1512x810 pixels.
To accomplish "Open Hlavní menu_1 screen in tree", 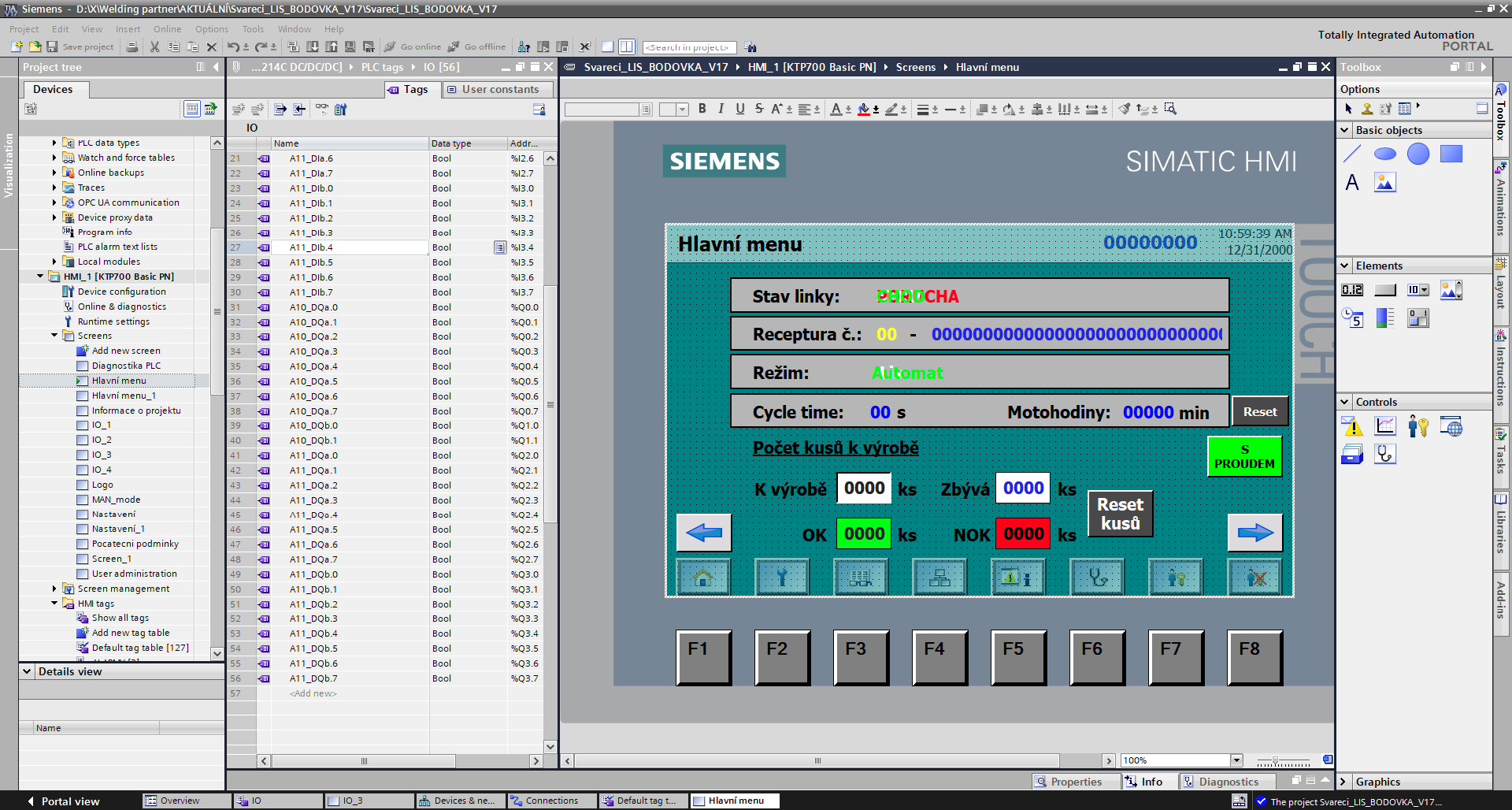I will [x=123, y=396].
